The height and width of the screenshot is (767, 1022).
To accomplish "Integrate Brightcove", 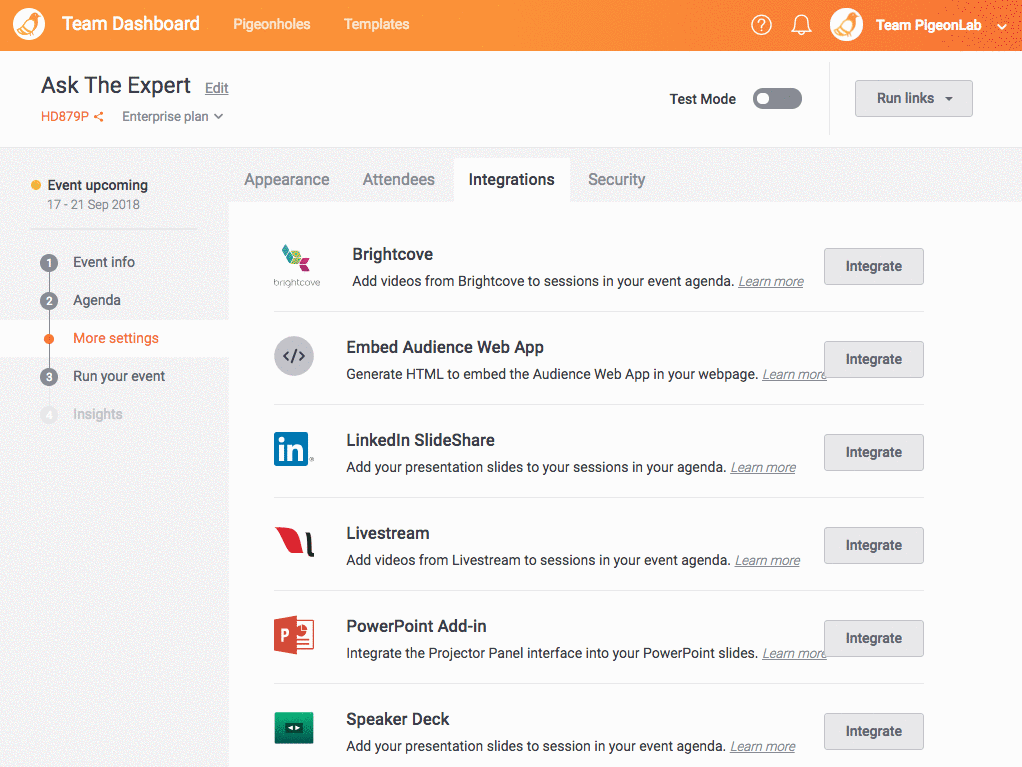I will [x=873, y=267].
